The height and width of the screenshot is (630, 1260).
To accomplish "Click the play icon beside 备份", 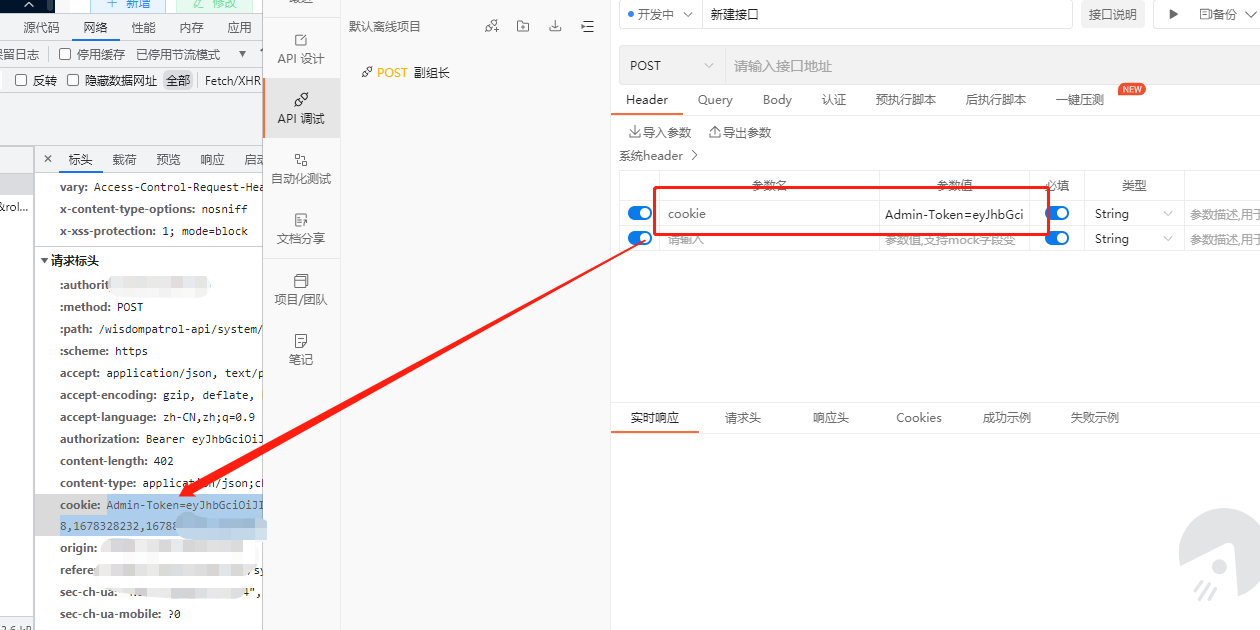I will [1174, 14].
